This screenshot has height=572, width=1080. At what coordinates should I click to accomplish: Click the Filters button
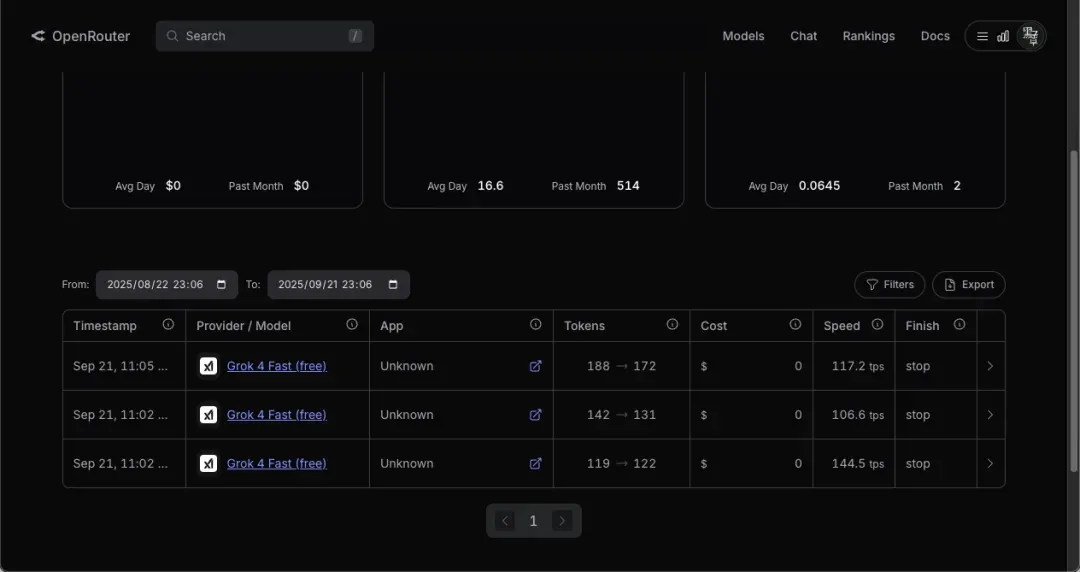click(889, 285)
